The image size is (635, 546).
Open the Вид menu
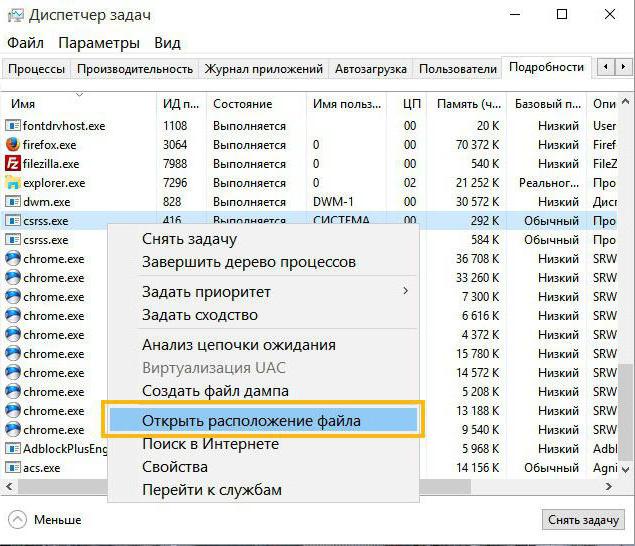(167, 43)
